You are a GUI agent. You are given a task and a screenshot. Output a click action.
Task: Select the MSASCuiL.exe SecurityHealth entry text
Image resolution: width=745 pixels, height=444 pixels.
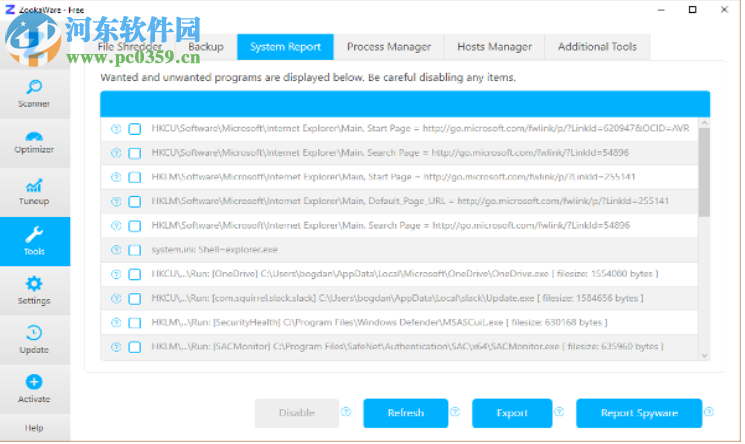click(x=380, y=322)
